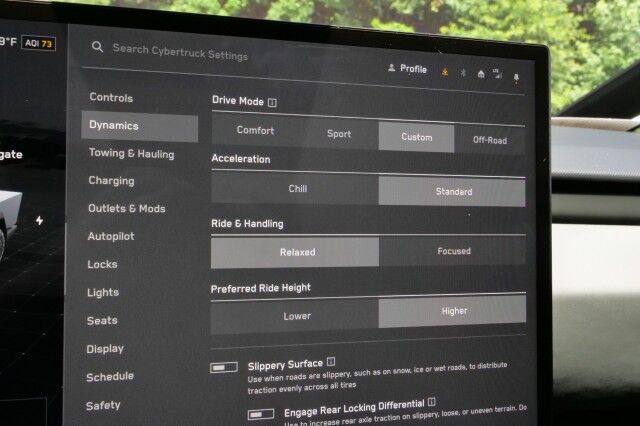The image size is (640, 426).
Task: Tap the orange status icon beside Profile
Action: (x=445, y=72)
